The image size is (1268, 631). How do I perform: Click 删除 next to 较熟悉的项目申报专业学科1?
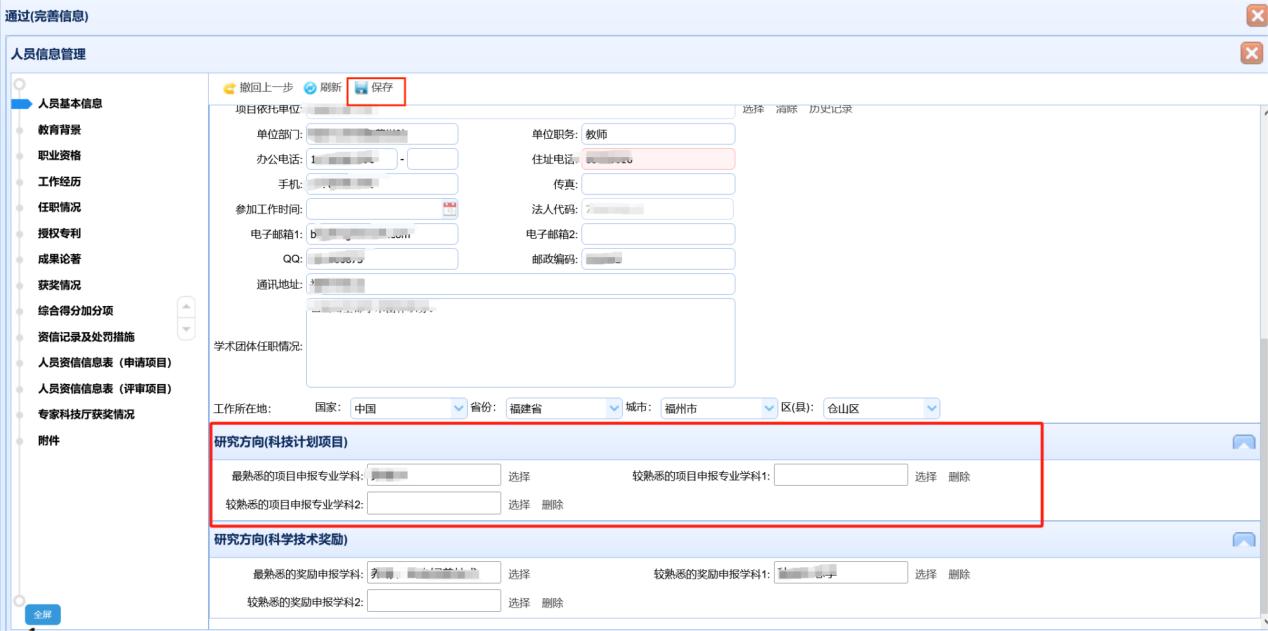point(959,477)
